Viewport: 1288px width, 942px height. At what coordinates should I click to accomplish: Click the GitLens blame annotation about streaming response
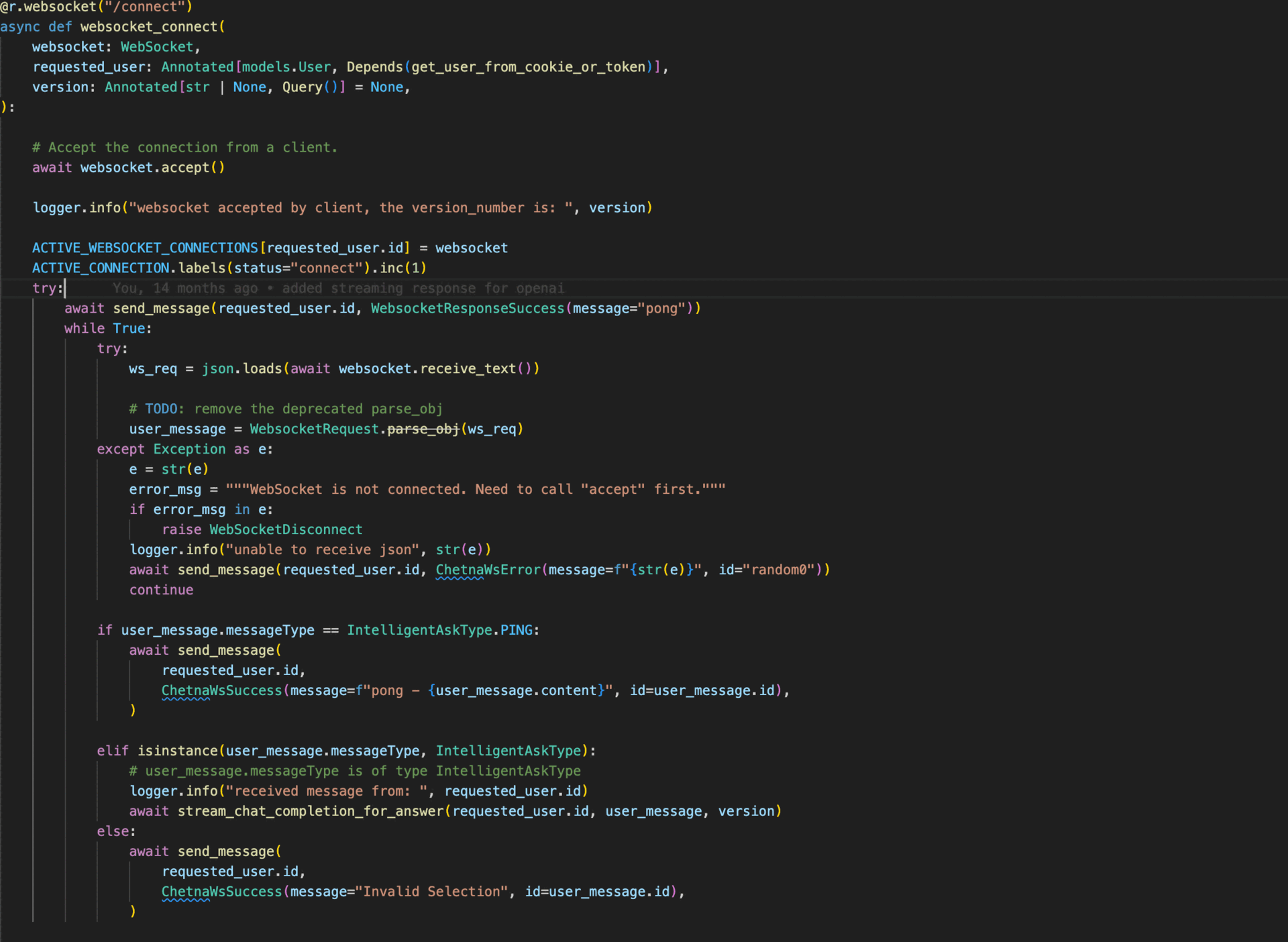coord(339,288)
